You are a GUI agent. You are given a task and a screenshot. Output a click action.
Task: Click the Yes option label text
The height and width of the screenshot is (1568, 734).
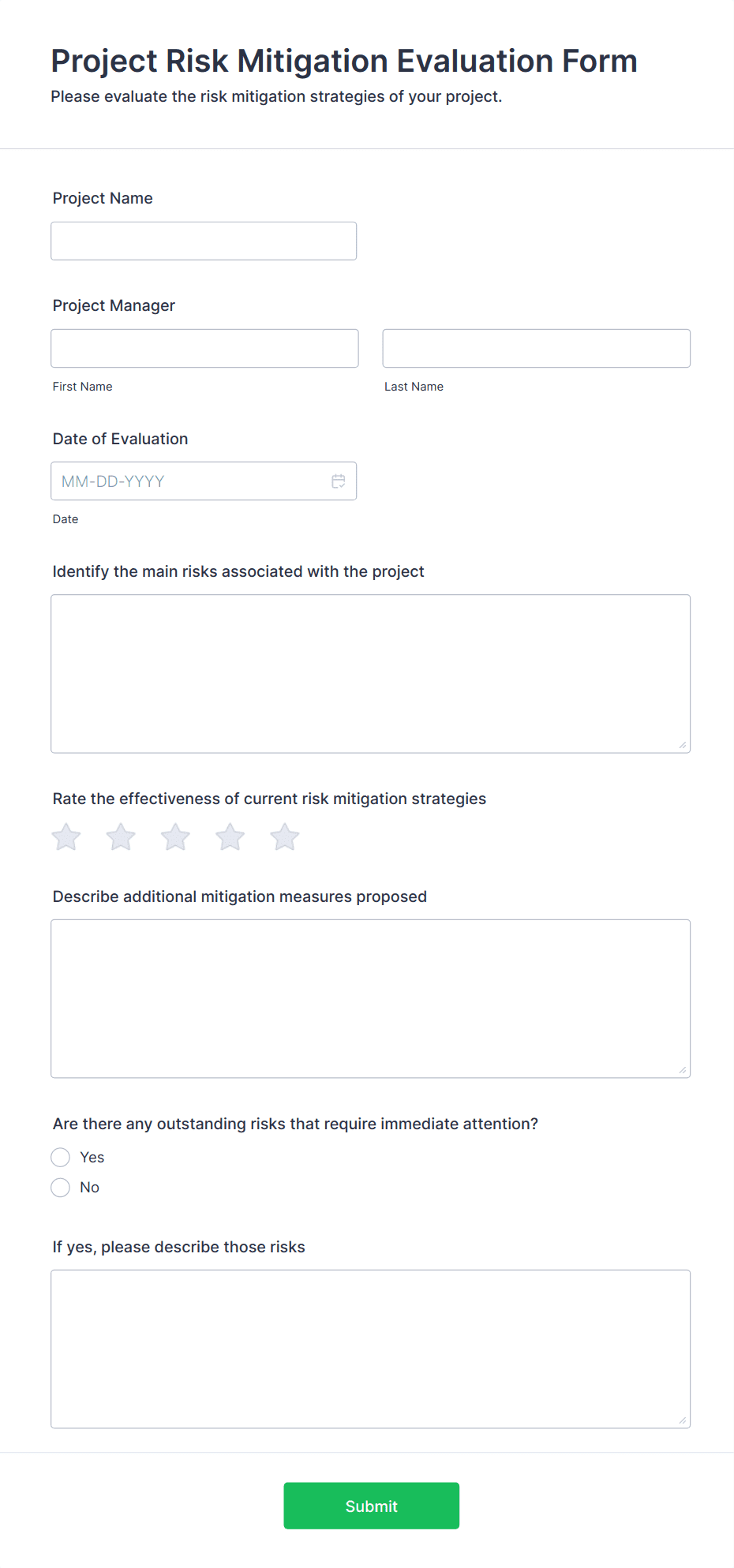tap(92, 1158)
